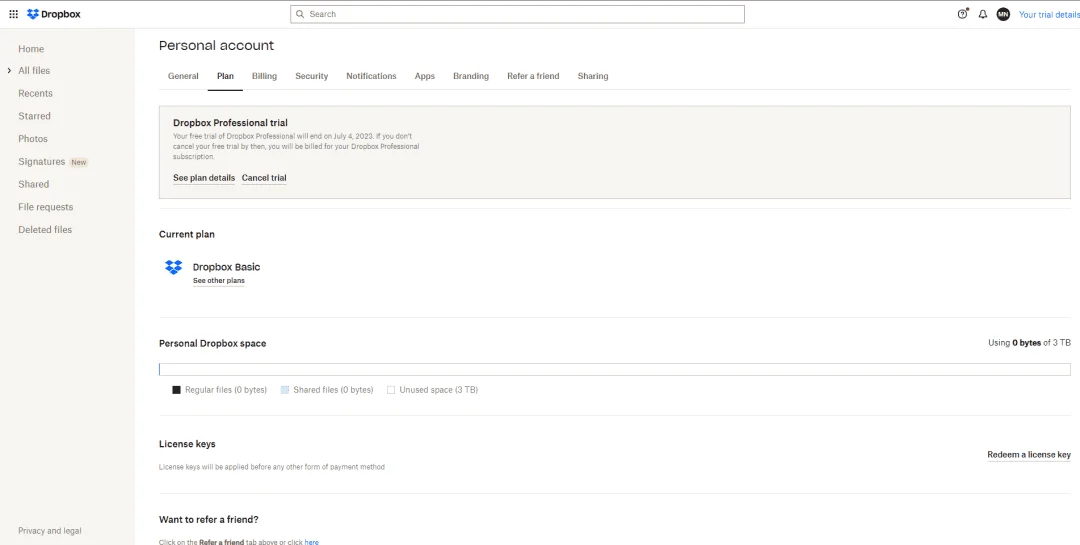Click 'Want to refer a friend?' heading

(x=209, y=520)
